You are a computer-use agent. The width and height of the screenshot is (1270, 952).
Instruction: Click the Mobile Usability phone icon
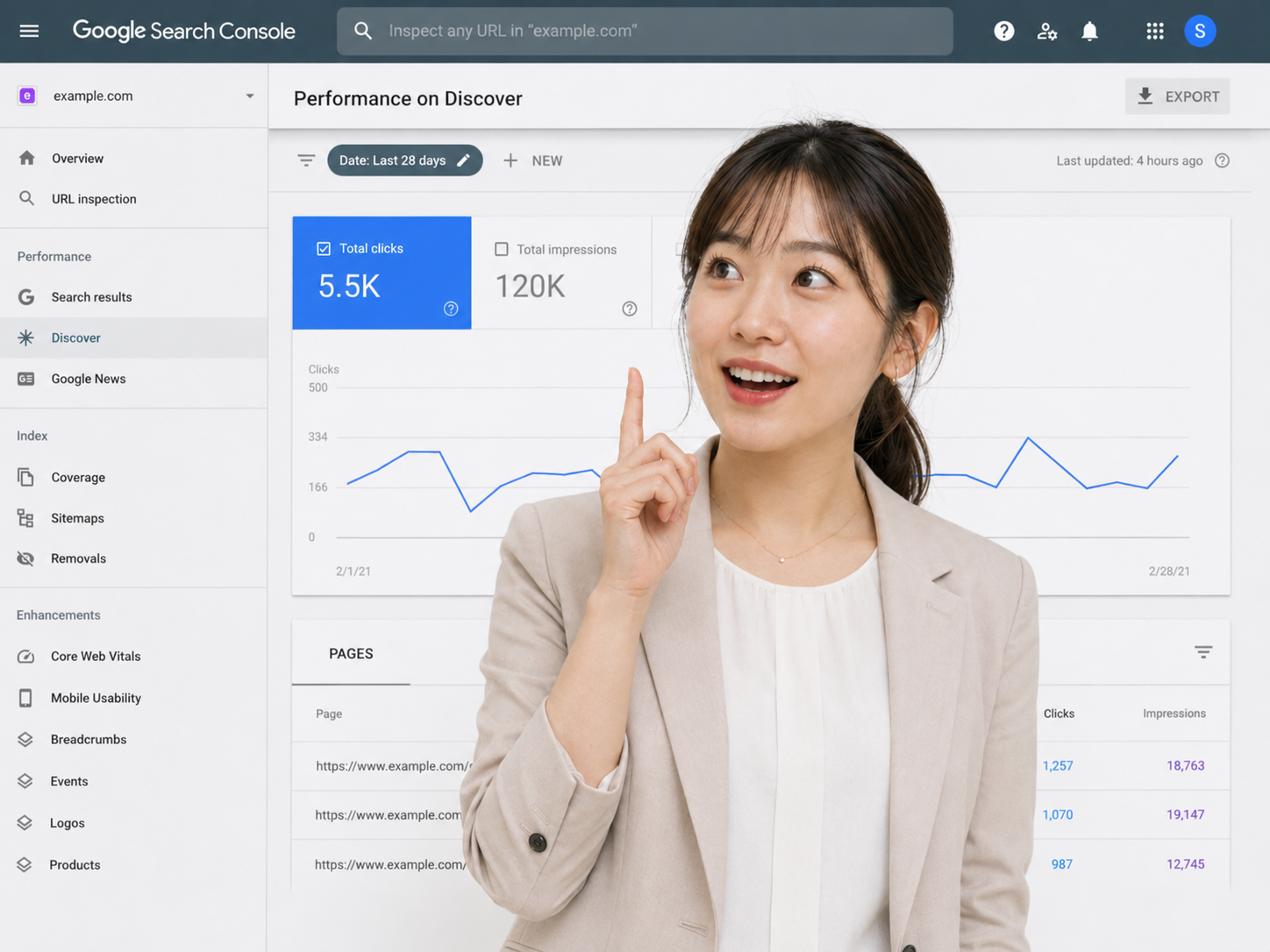[25, 698]
